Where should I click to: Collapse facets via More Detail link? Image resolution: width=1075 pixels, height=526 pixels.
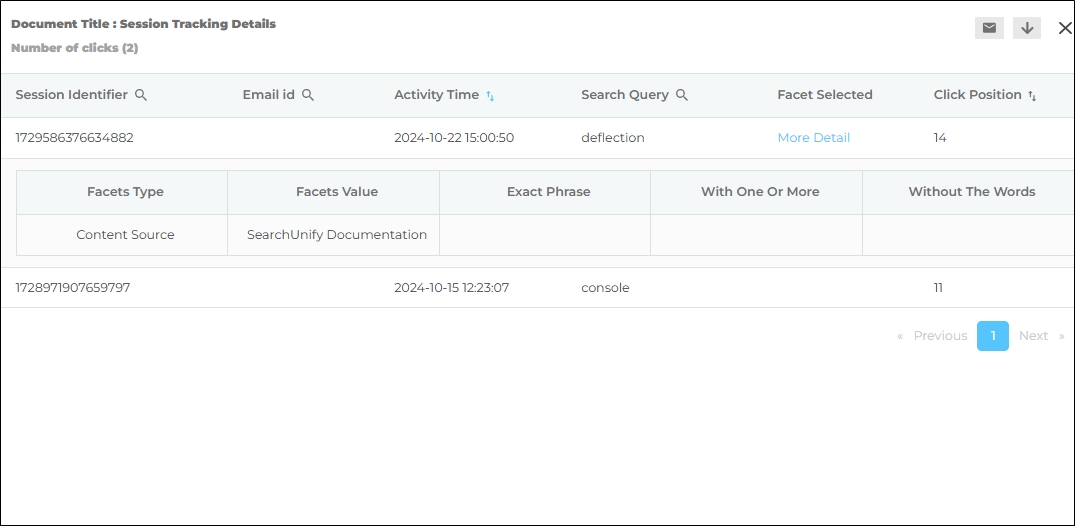(813, 138)
